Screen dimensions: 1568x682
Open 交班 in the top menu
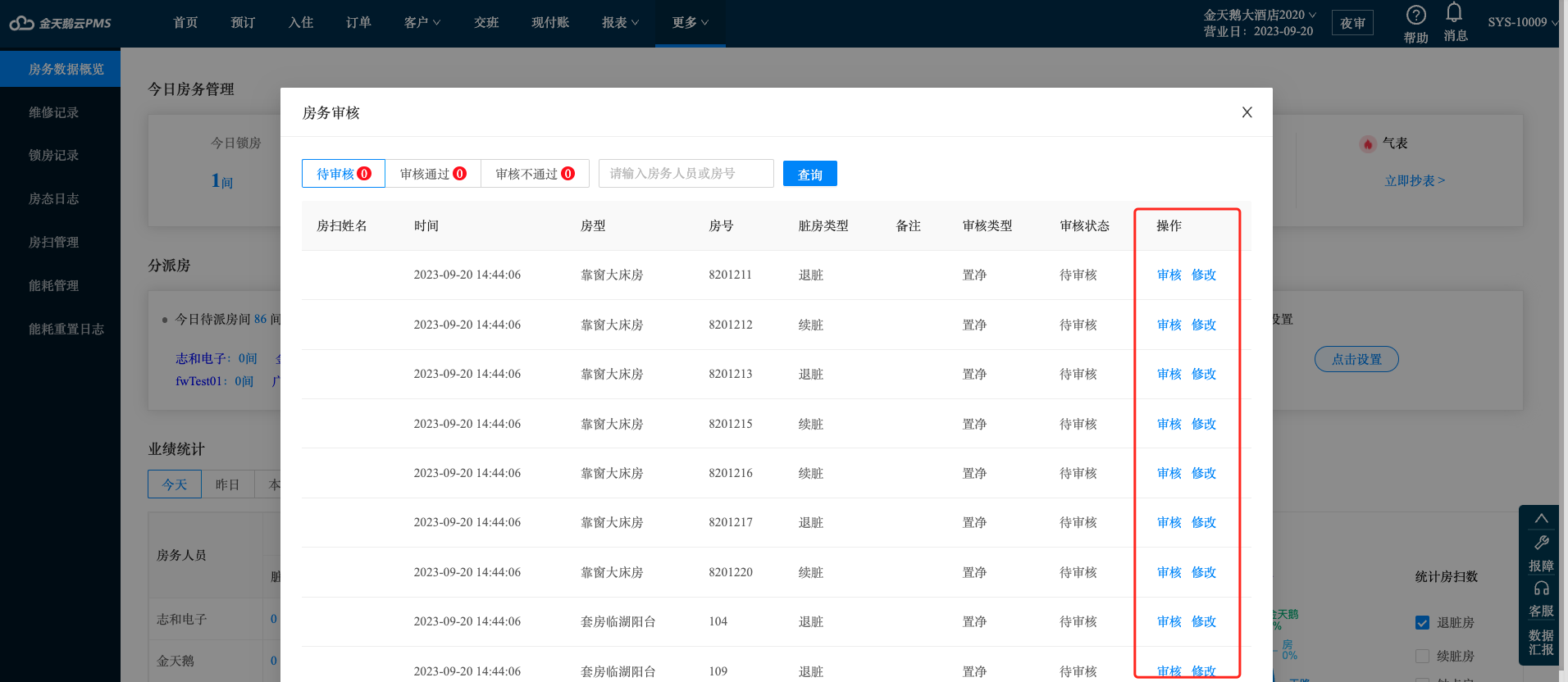pyautogui.click(x=486, y=23)
